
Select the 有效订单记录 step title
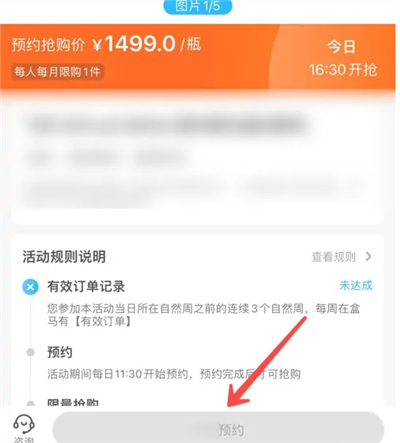tap(86, 286)
